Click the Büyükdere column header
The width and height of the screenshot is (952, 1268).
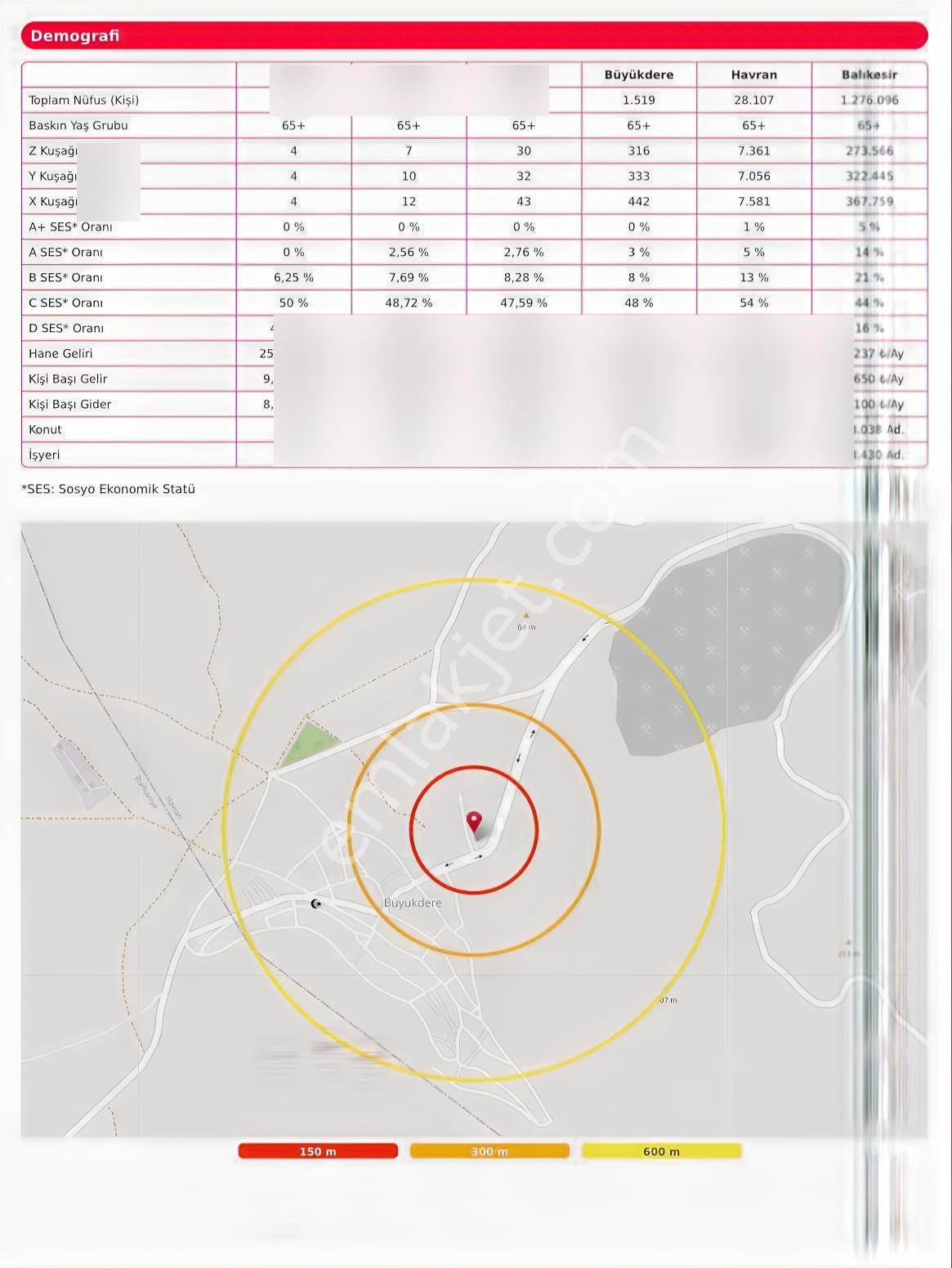tap(639, 74)
